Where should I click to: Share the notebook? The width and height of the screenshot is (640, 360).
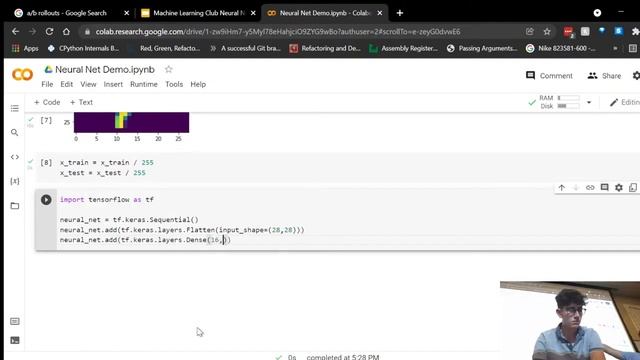tap(604, 76)
